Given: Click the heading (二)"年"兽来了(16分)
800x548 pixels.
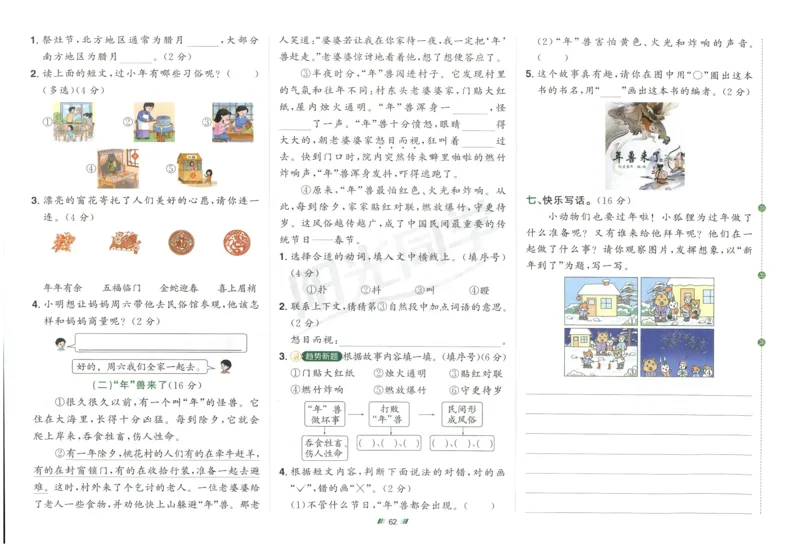Looking at the screenshot, I should click(x=147, y=385).
